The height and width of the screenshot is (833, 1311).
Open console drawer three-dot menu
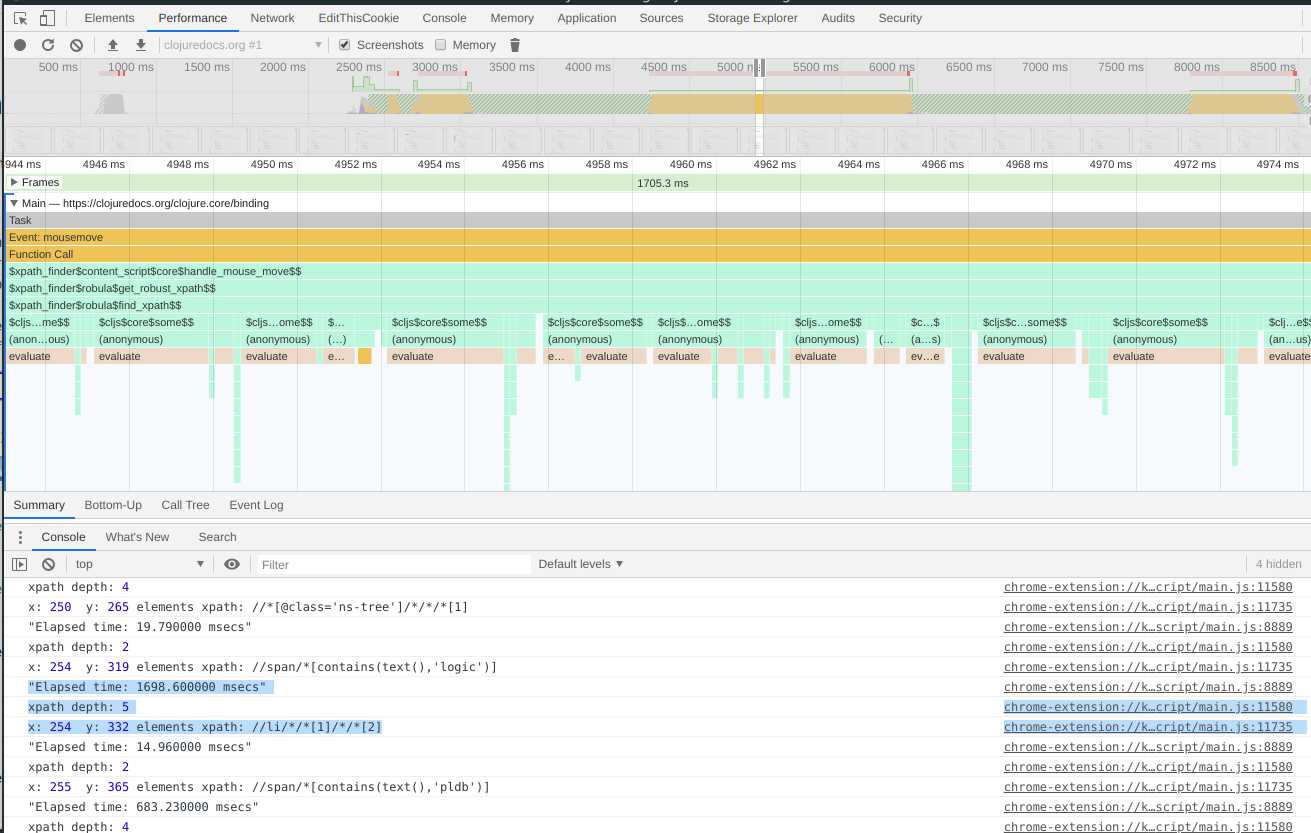tap(19, 537)
